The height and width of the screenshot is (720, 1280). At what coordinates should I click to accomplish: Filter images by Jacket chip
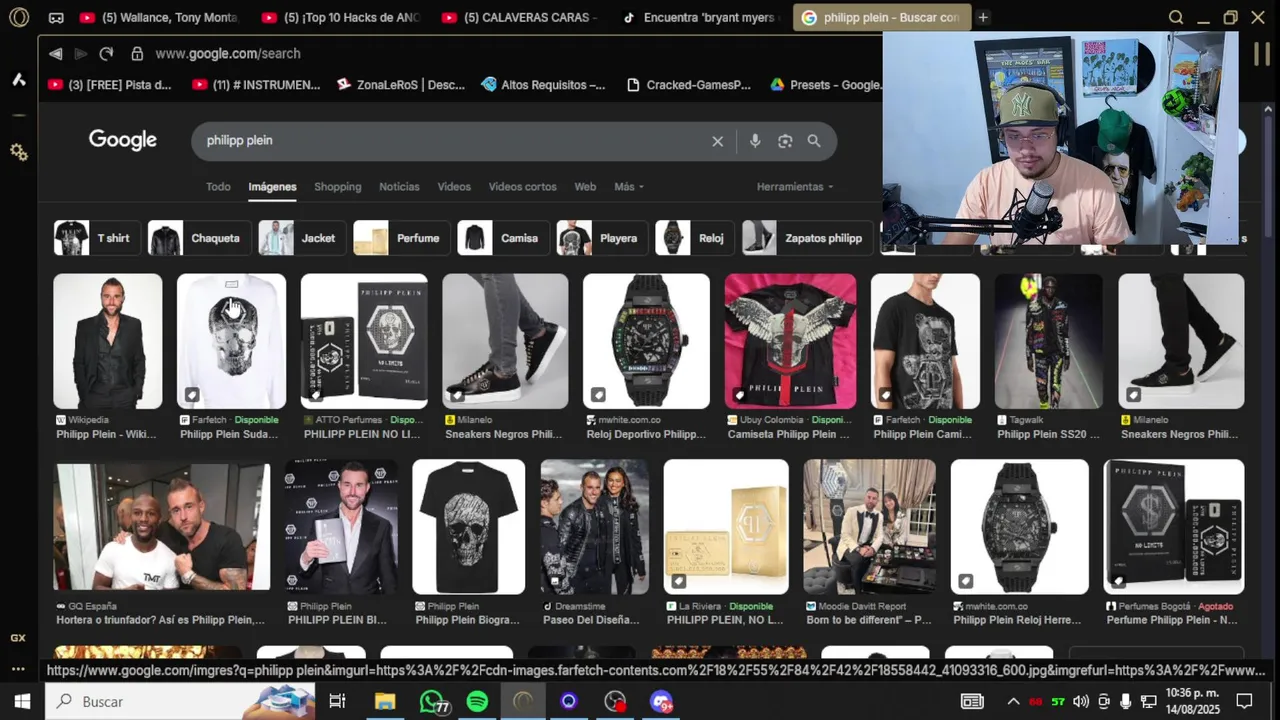point(301,238)
